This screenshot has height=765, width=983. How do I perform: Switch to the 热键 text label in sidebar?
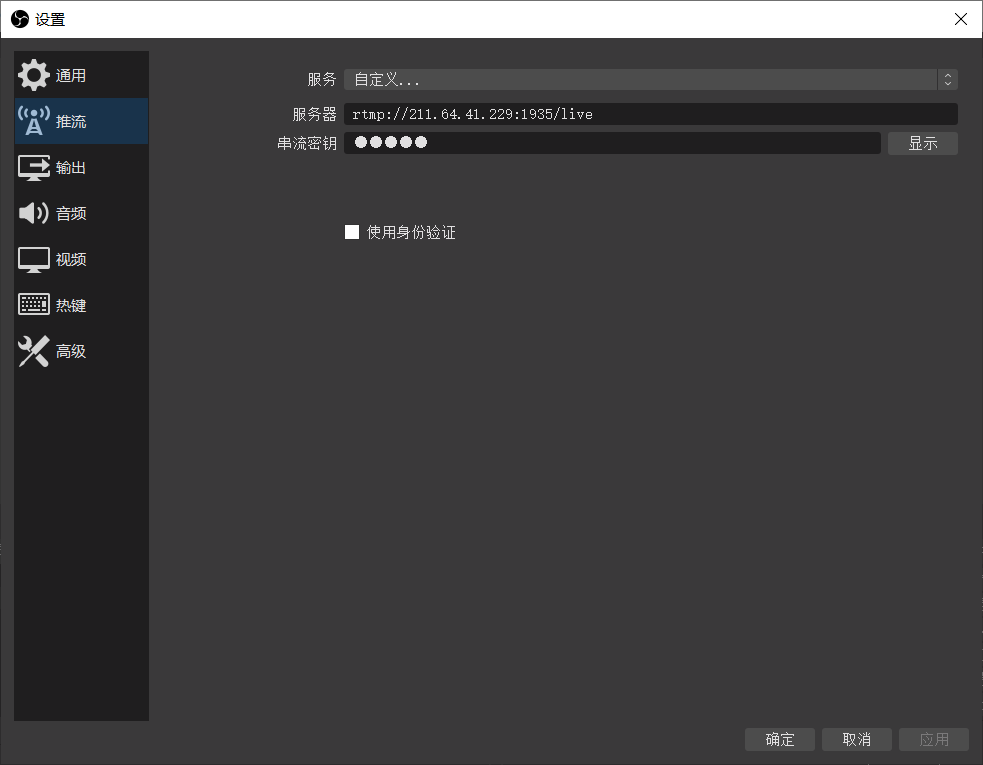point(71,306)
